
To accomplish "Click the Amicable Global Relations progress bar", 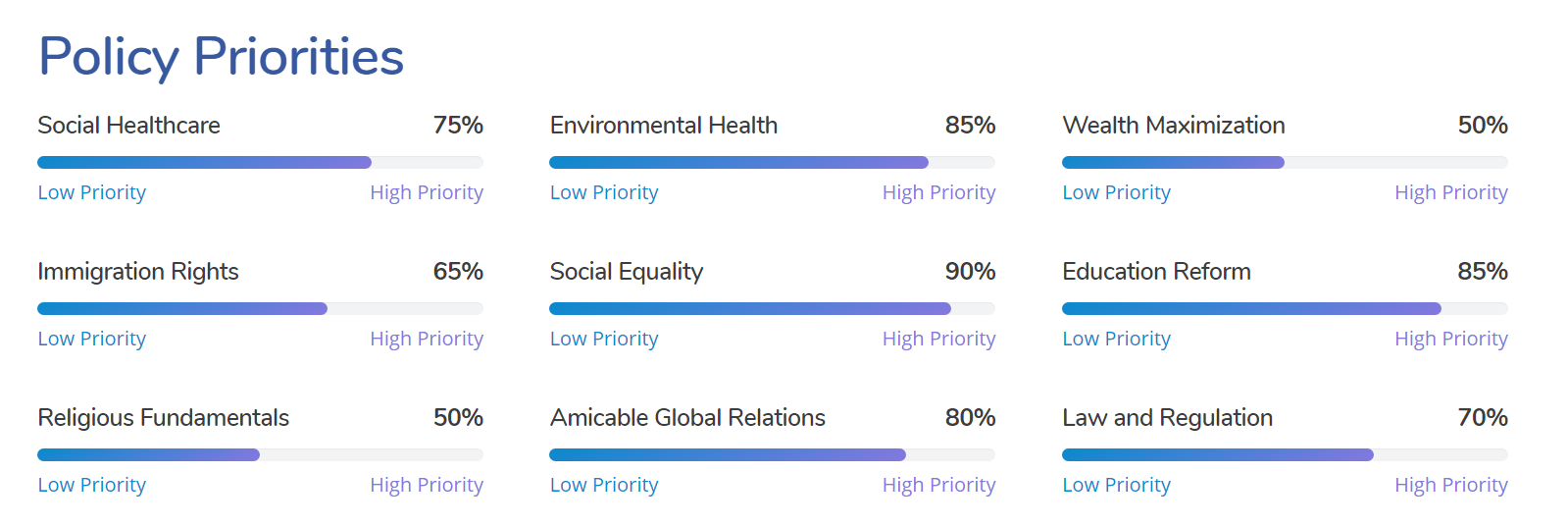I will point(773,454).
